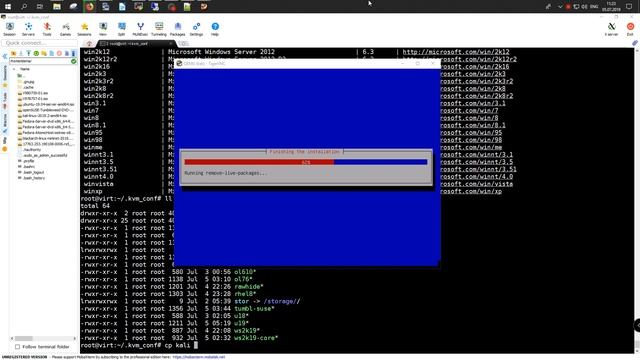
Task: Open the microsoft.com/win/2k12r2 link
Action: tap(478, 59)
